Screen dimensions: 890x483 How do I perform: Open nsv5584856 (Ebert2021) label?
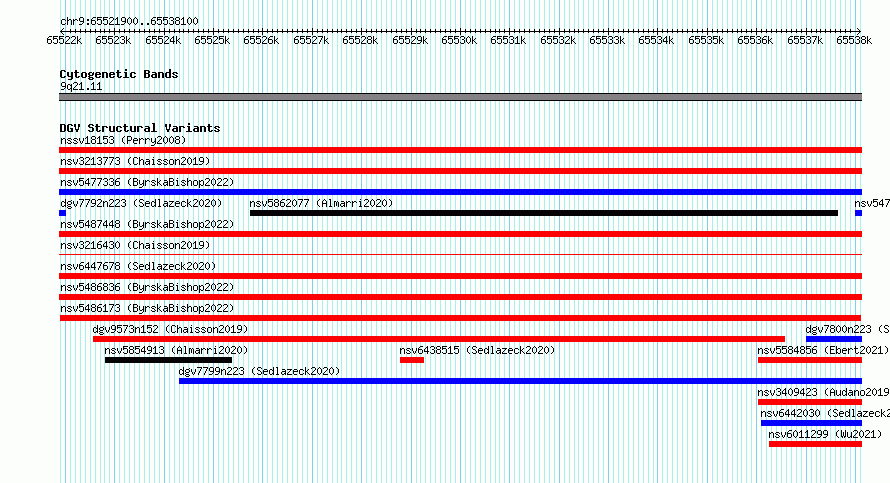pos(823,350)
